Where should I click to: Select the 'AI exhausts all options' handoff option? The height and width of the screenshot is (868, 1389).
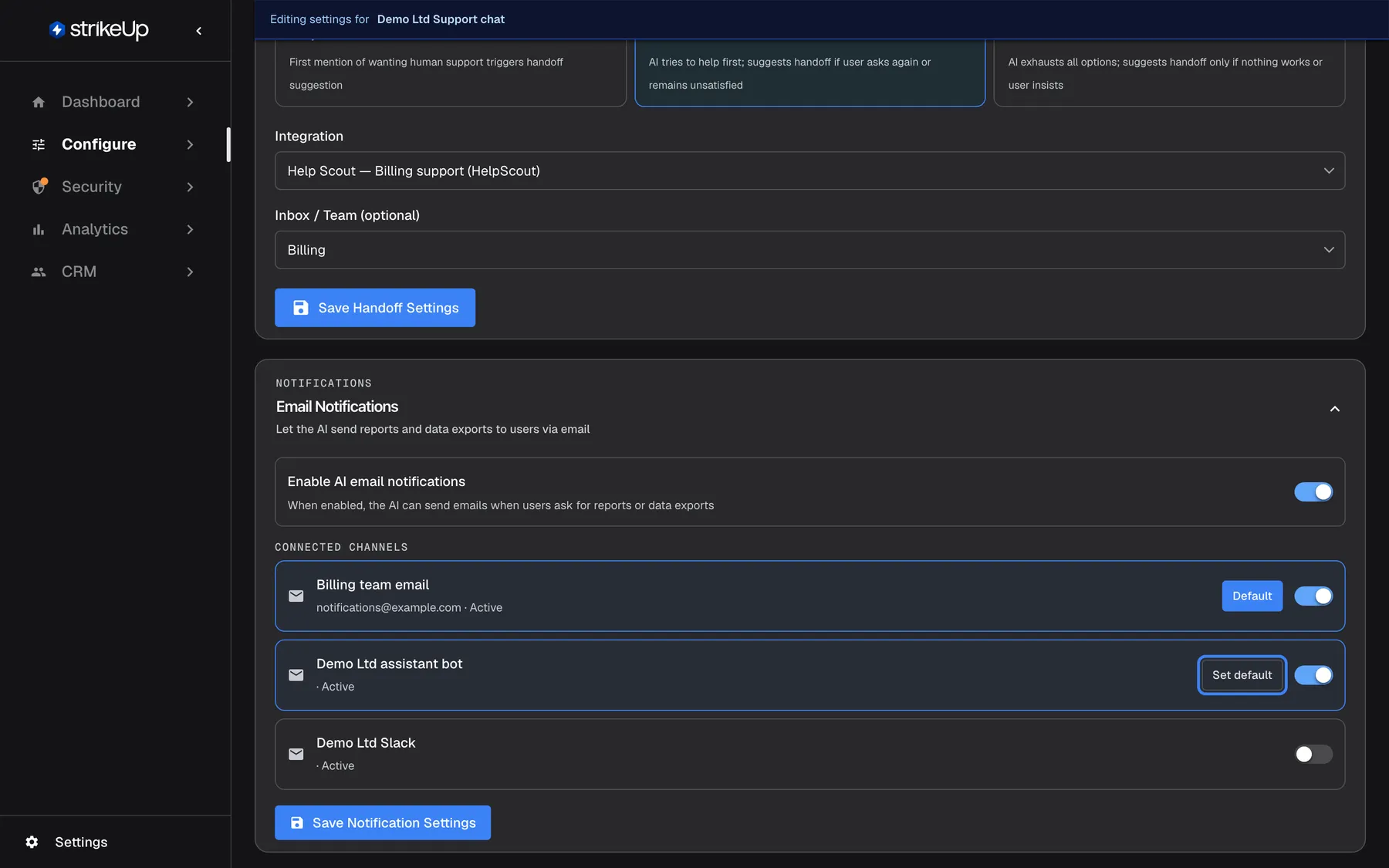1169,73
